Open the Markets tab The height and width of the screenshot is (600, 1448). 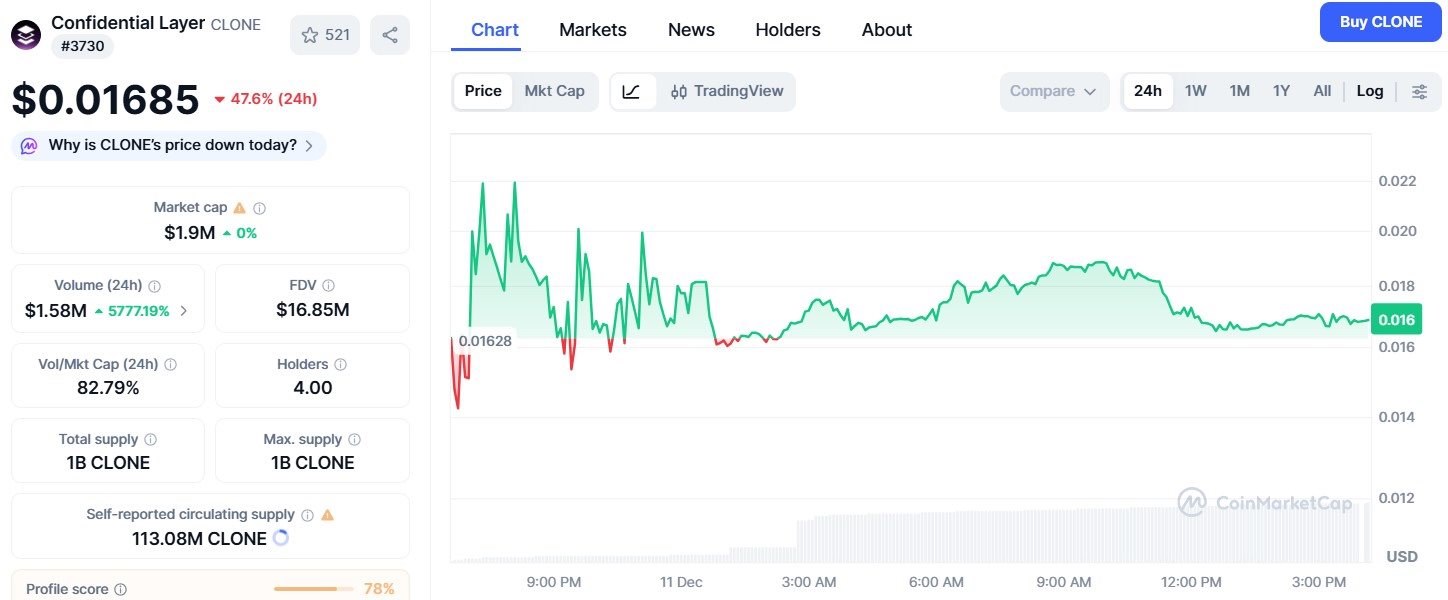(x=592, y=29)
